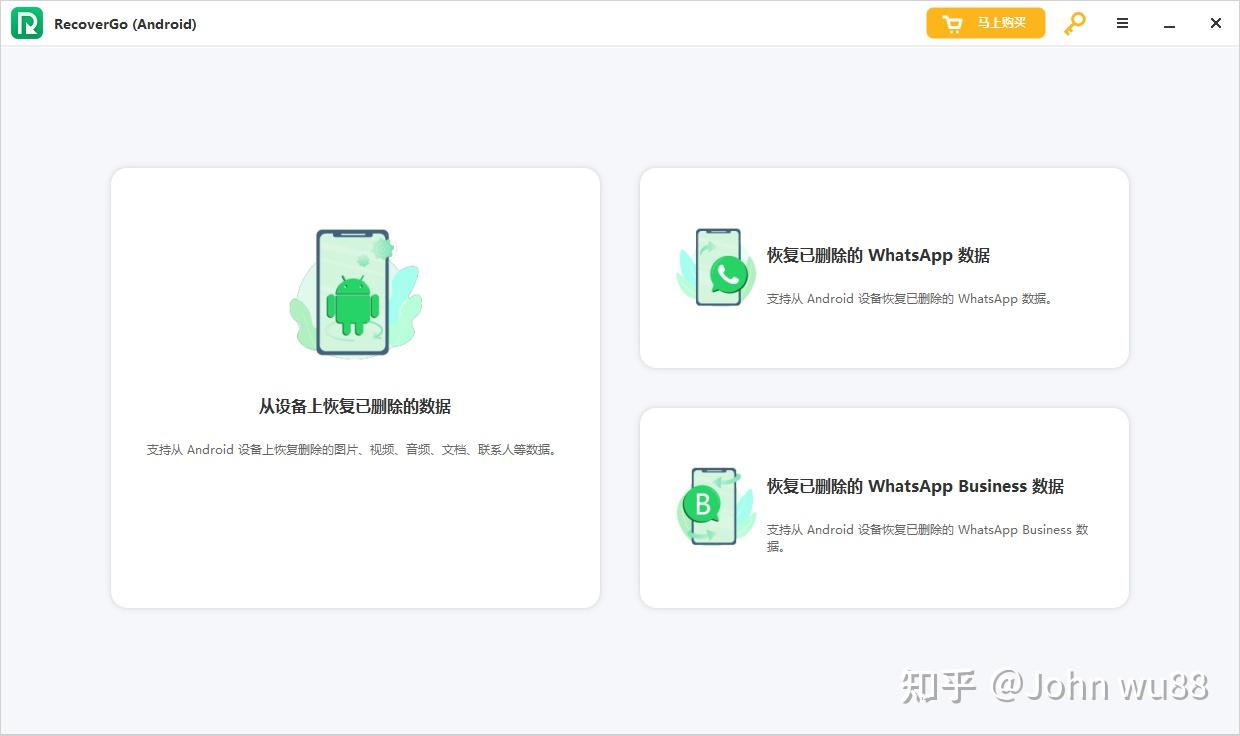Click the Android robot phone illustration
The width and height of the screenshot is (1240, 736).
coord(355,290)
